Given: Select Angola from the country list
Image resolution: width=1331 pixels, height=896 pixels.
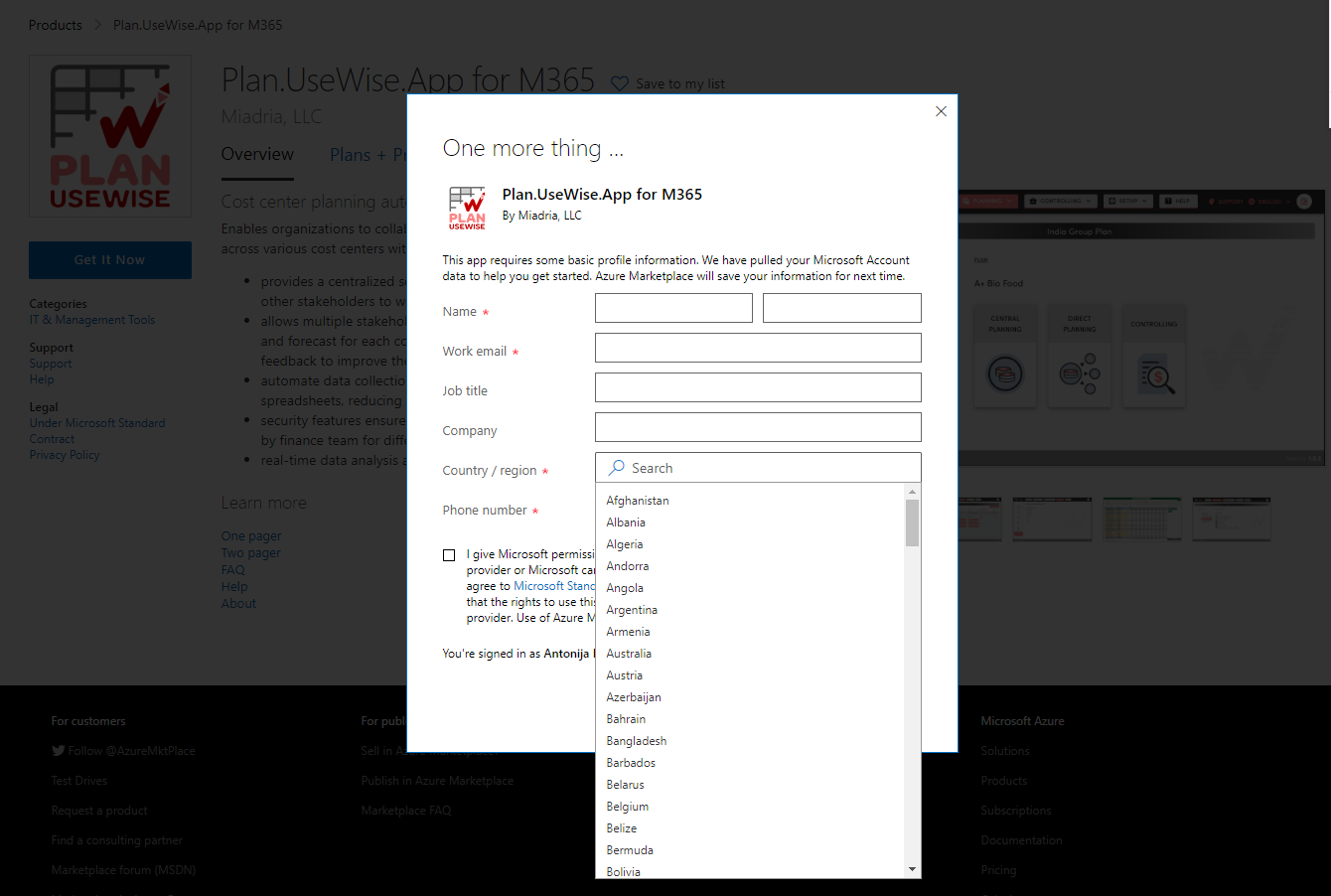Looking at the screenshot, I should [750, 588].
